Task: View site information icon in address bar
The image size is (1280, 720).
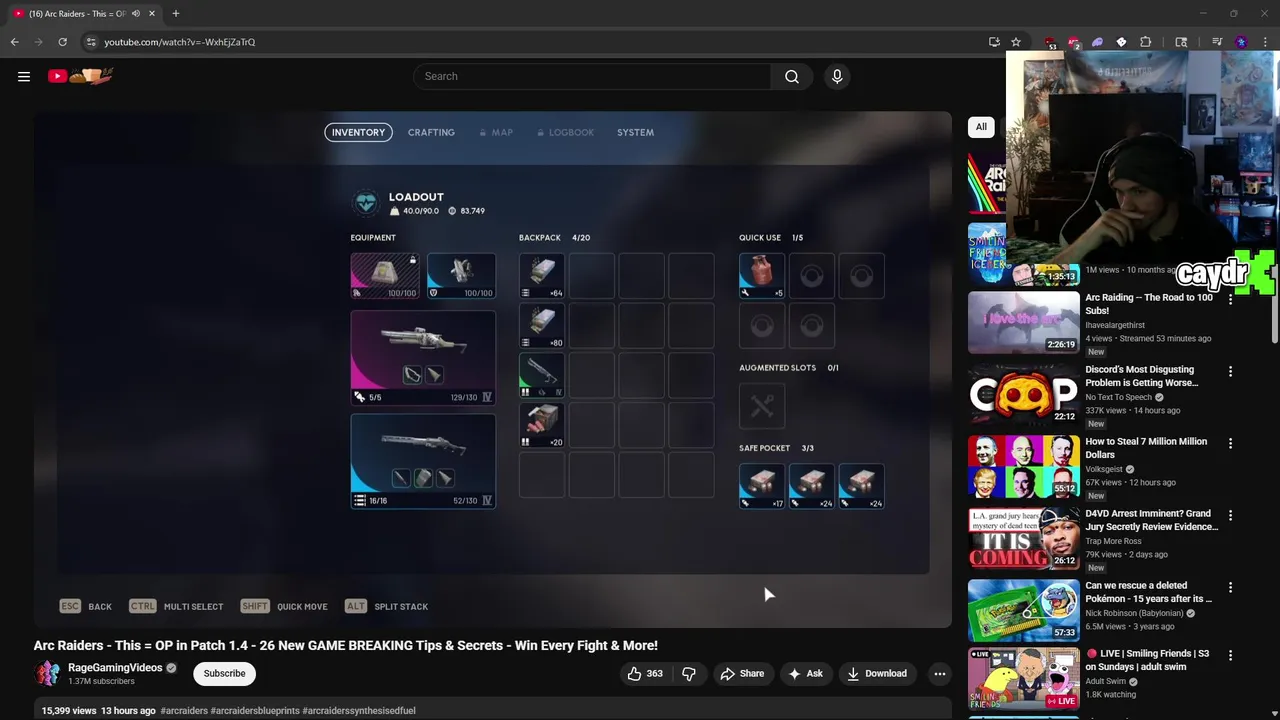Action: click(91, 42)
